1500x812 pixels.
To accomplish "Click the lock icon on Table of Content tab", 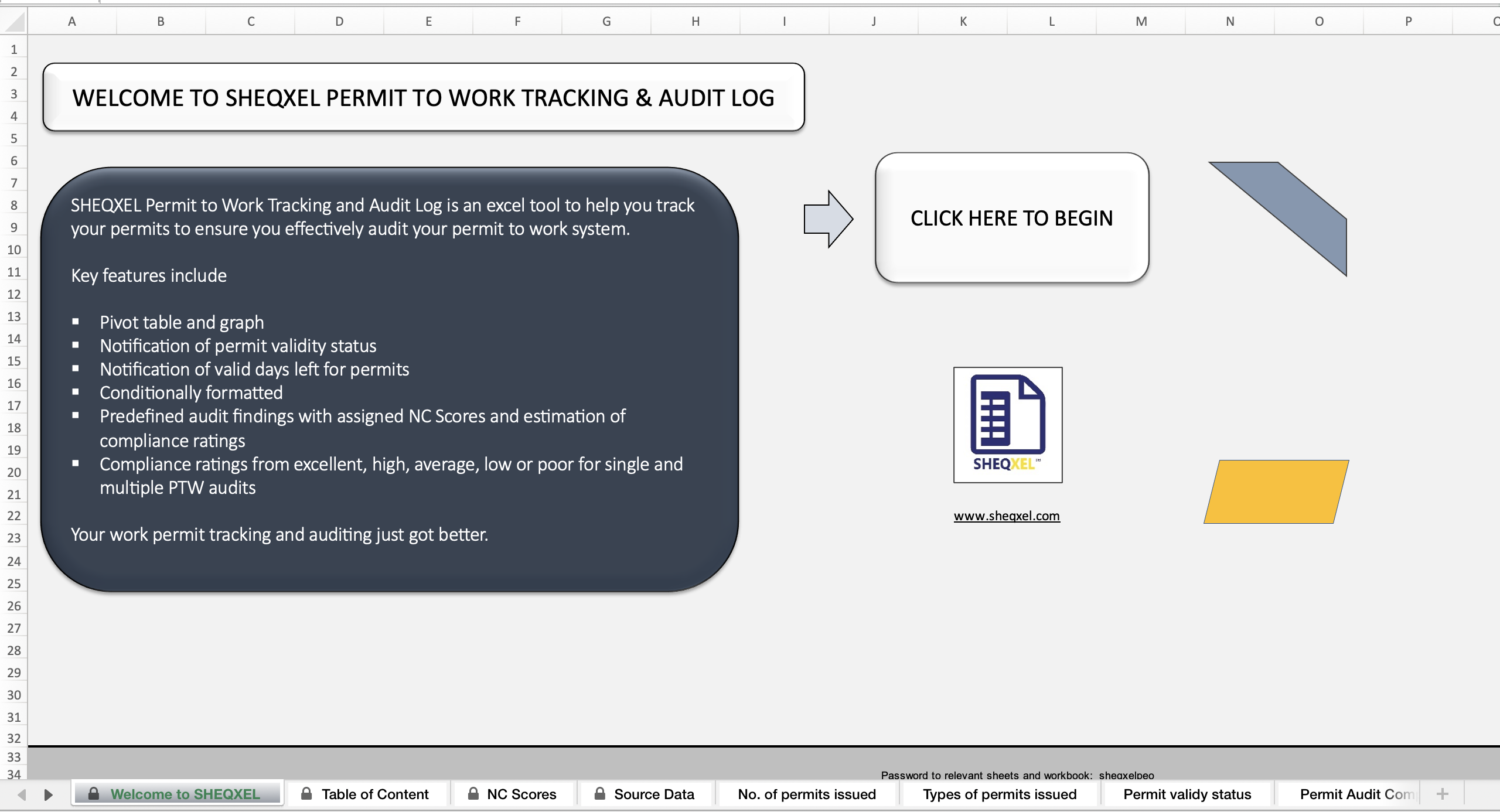I will tap(306, 794).
